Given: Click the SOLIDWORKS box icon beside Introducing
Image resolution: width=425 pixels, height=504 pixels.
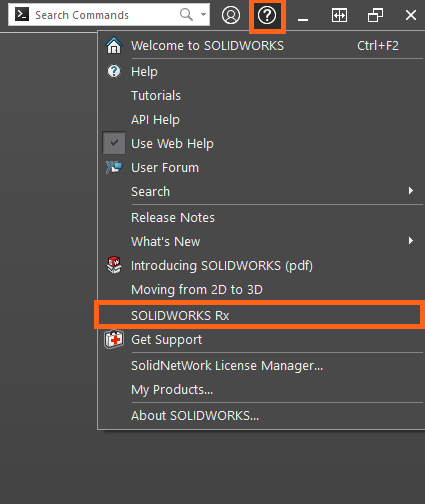Looking at the screenshot, I should coord(114,265).
